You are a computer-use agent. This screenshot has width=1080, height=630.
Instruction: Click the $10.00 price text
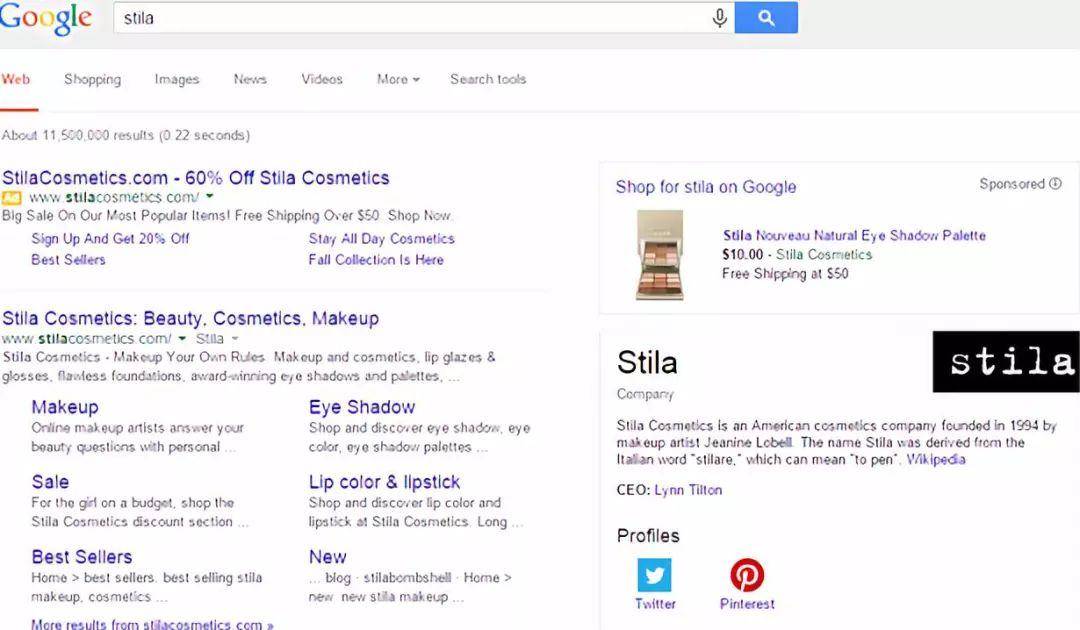coord(742,255)
